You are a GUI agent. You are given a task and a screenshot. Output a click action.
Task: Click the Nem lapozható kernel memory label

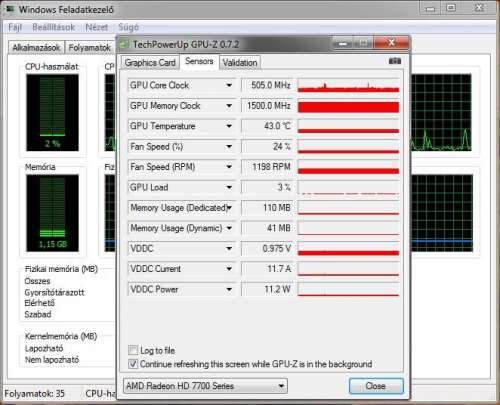coord(52,360)
